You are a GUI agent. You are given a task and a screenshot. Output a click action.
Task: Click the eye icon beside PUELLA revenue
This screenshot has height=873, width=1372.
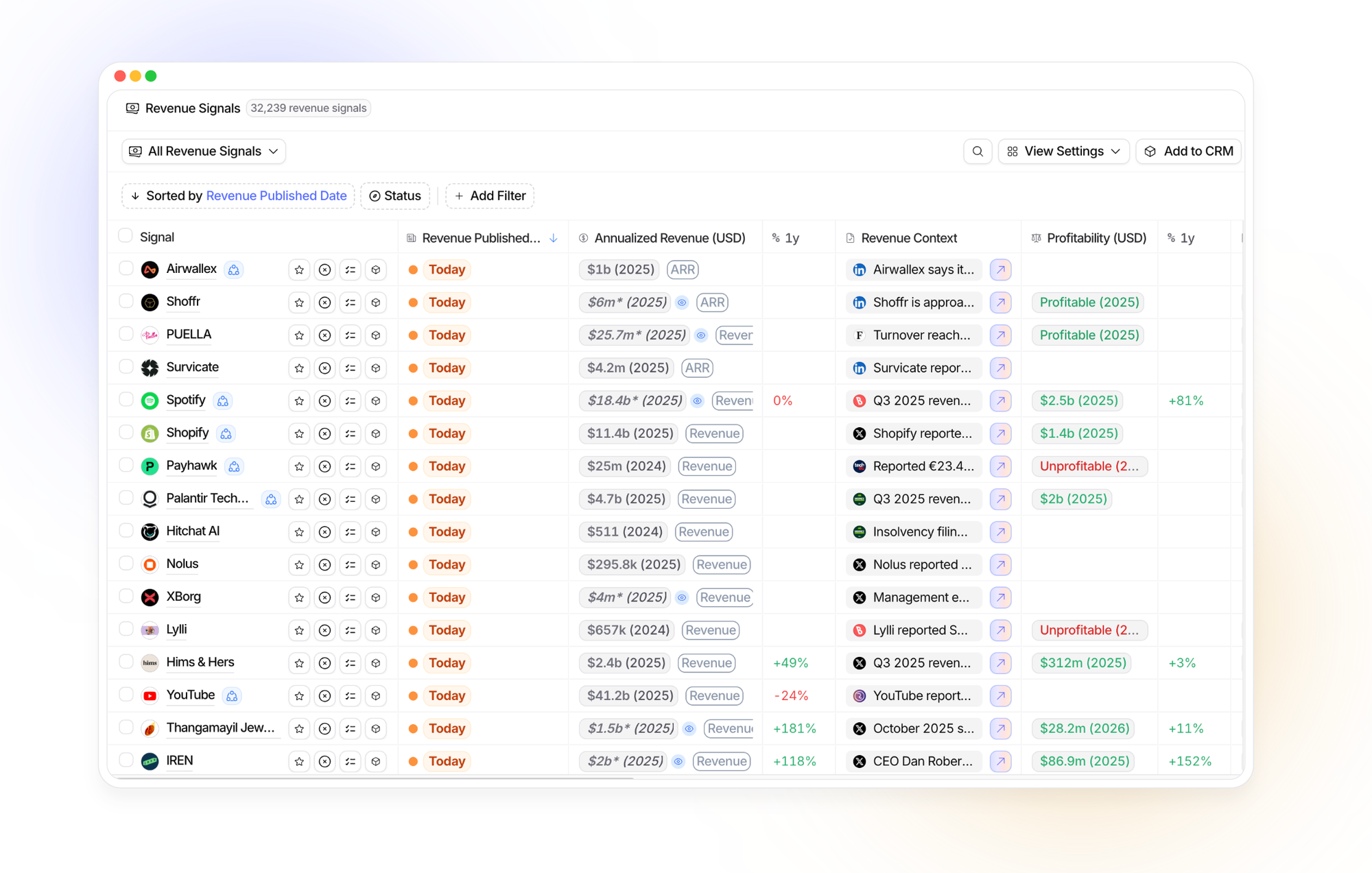click(x=700, y=335)
